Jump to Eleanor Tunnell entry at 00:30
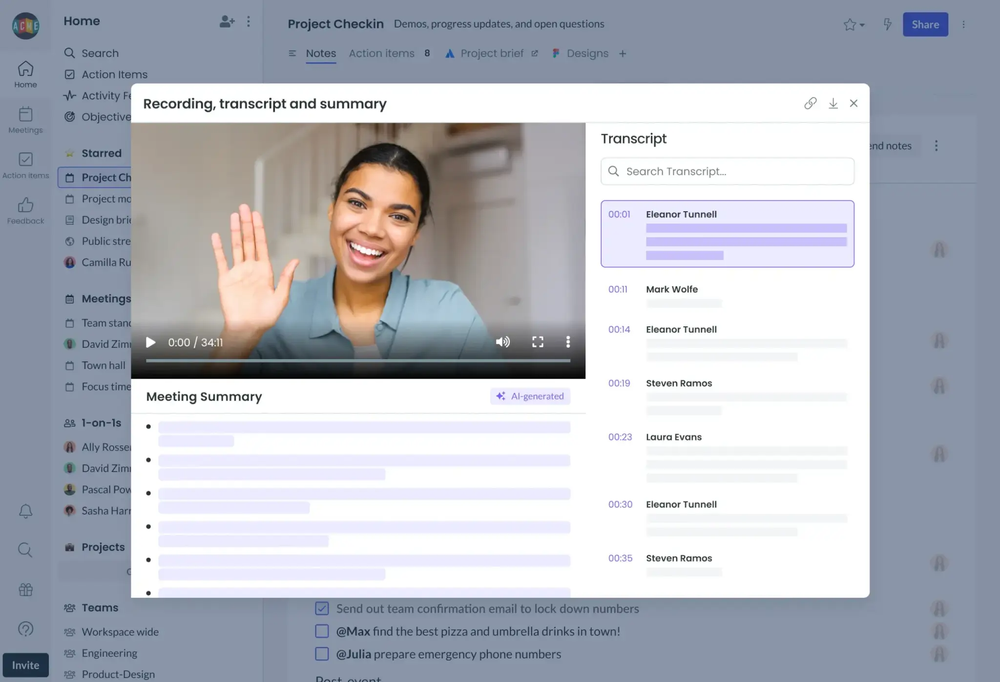 tap(727, 518)
